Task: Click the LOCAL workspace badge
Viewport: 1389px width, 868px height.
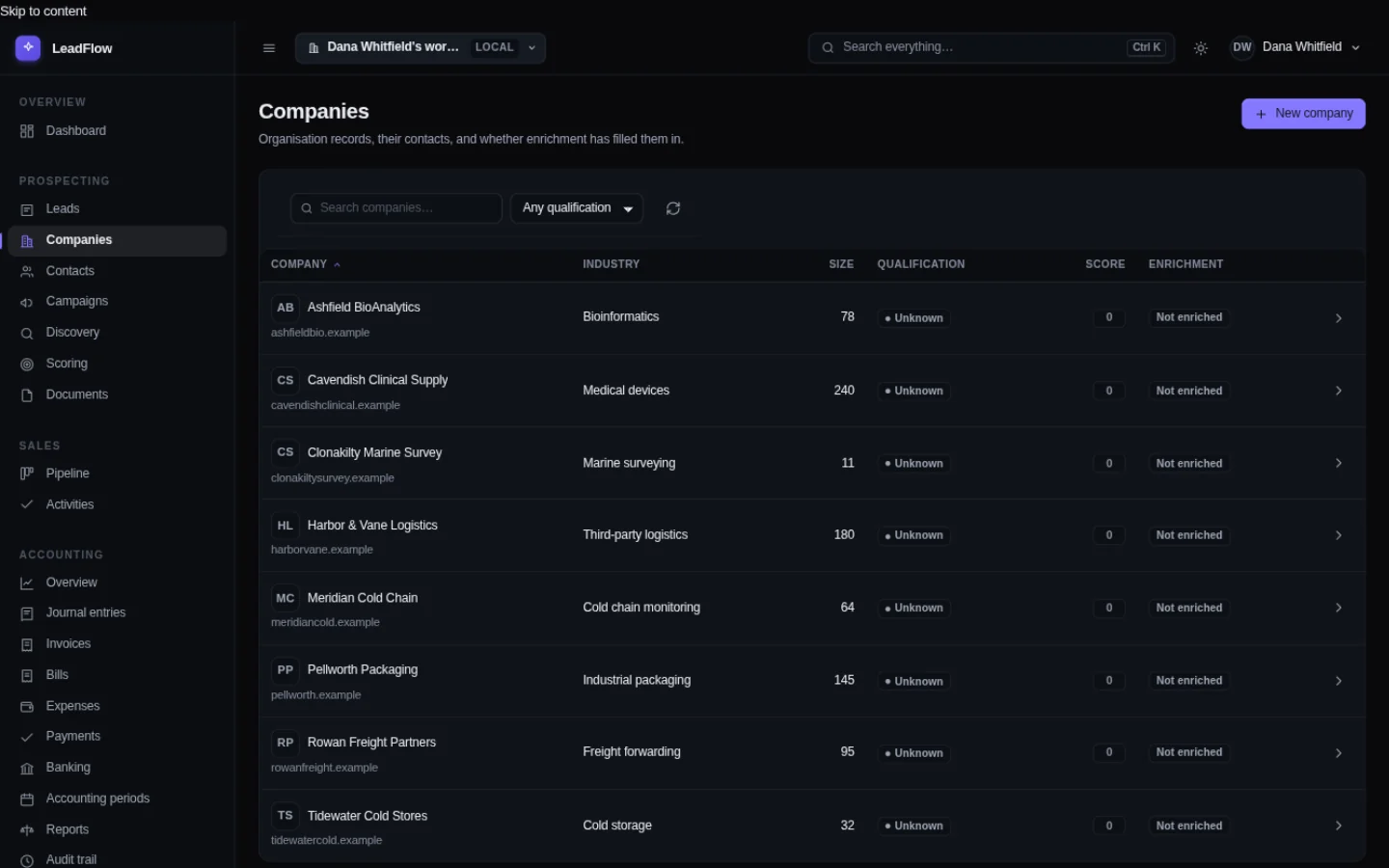Action: [494, 47]
